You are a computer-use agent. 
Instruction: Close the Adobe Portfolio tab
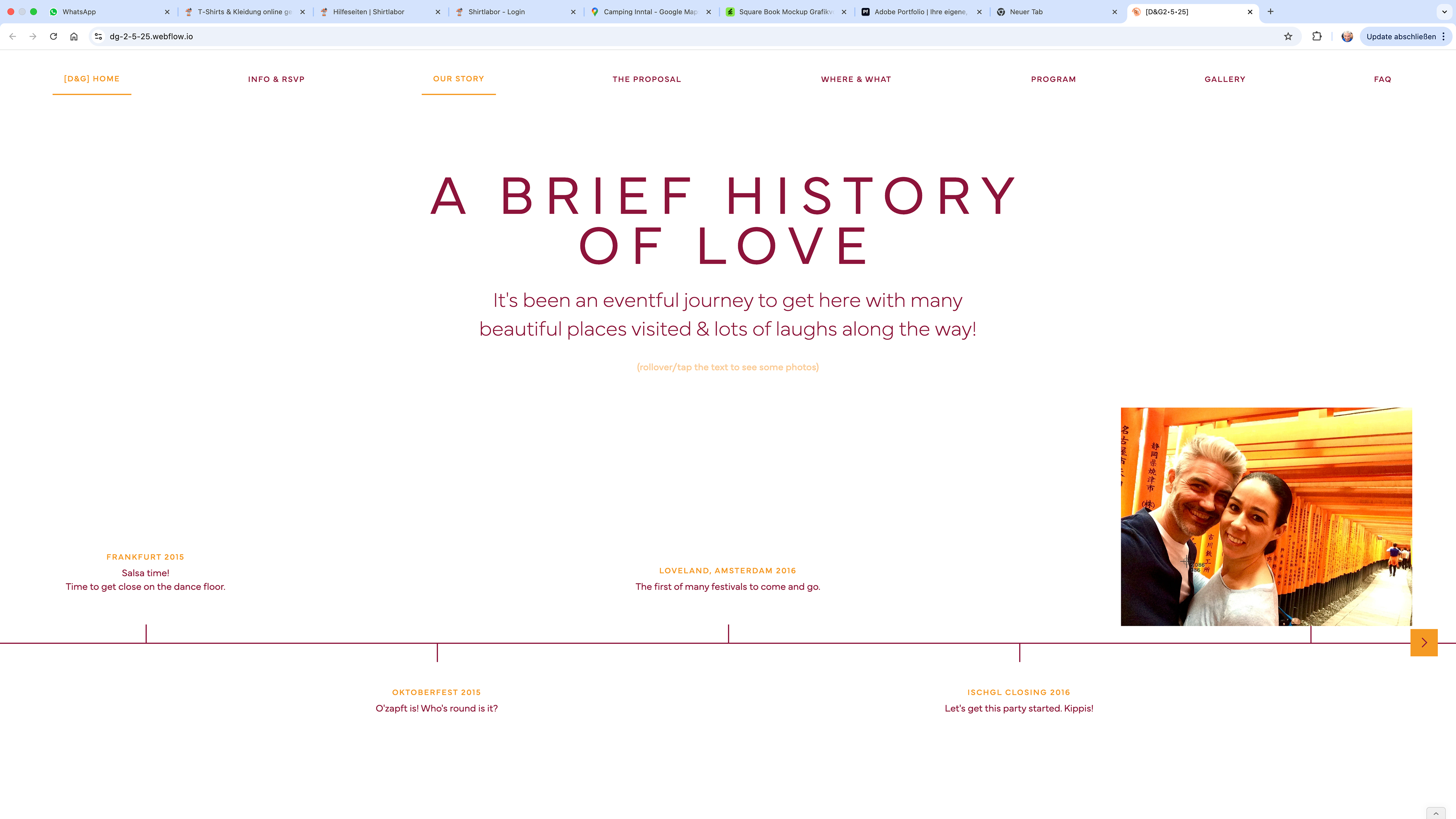(x=979, y=11)
